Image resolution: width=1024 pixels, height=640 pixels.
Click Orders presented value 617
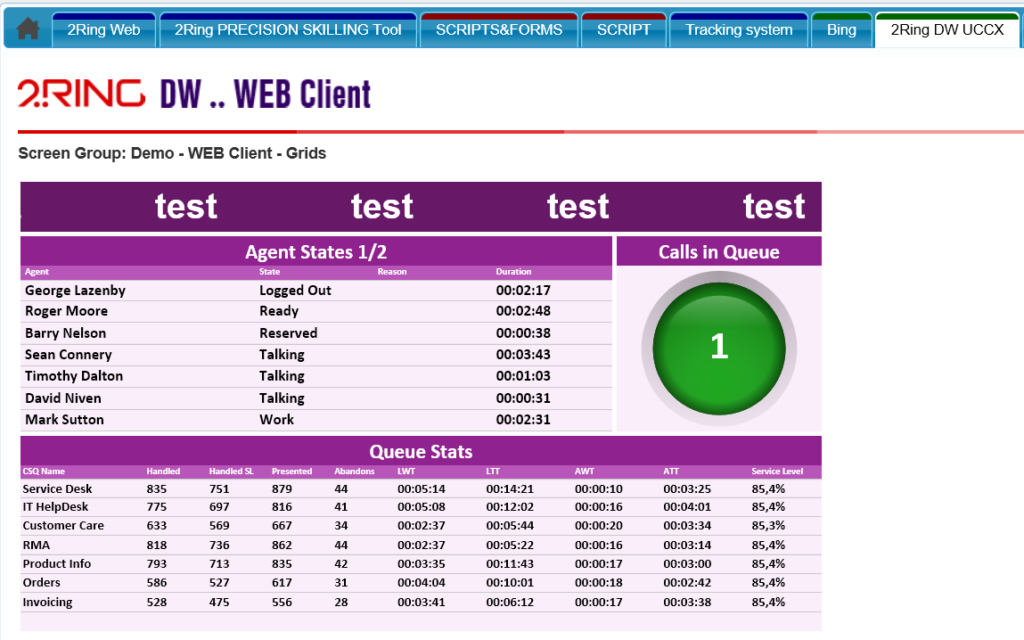click(x=282, y=583)
